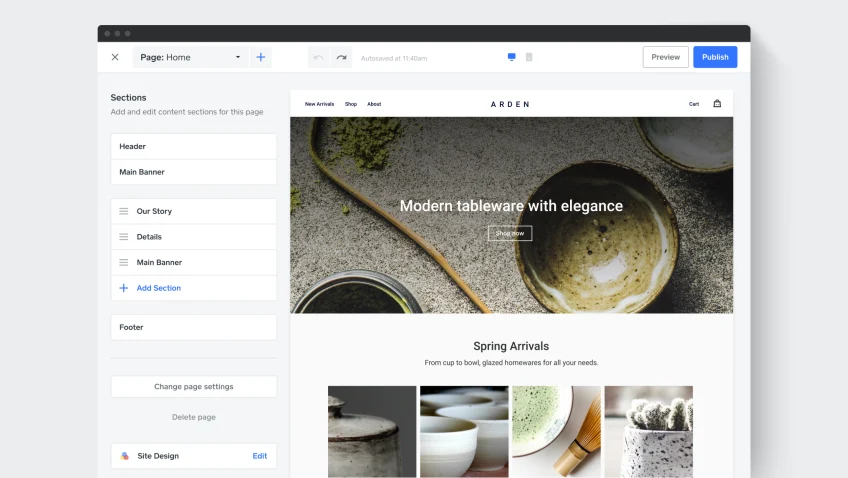The image size is (848, 478).
Task: Select the banner headline text
Action: click(511, 205)
